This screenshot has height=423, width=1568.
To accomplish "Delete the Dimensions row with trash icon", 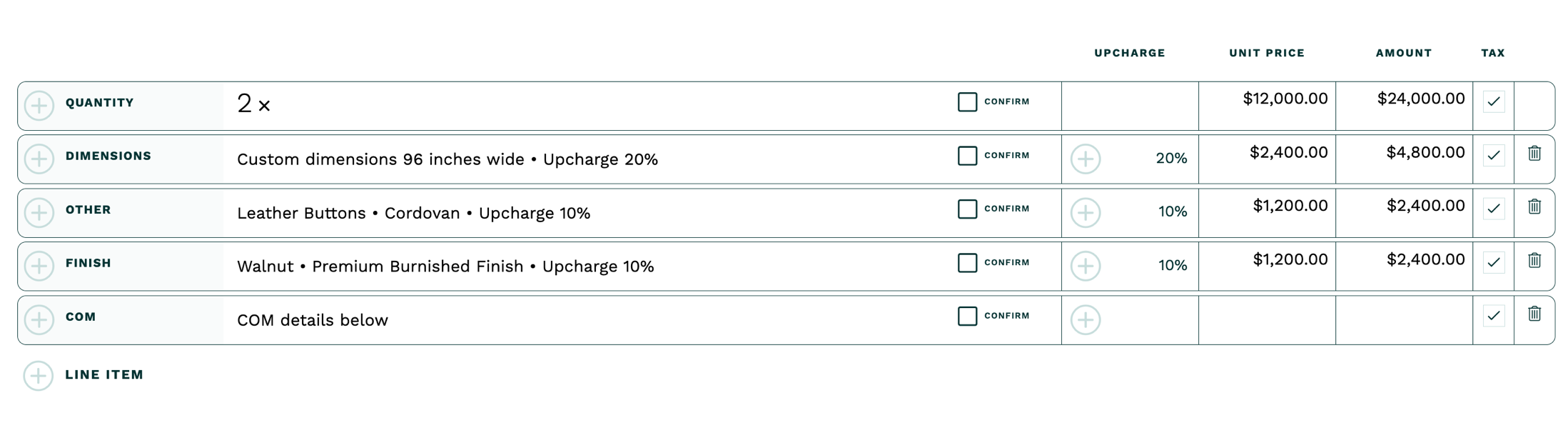I will (1534, 154).
